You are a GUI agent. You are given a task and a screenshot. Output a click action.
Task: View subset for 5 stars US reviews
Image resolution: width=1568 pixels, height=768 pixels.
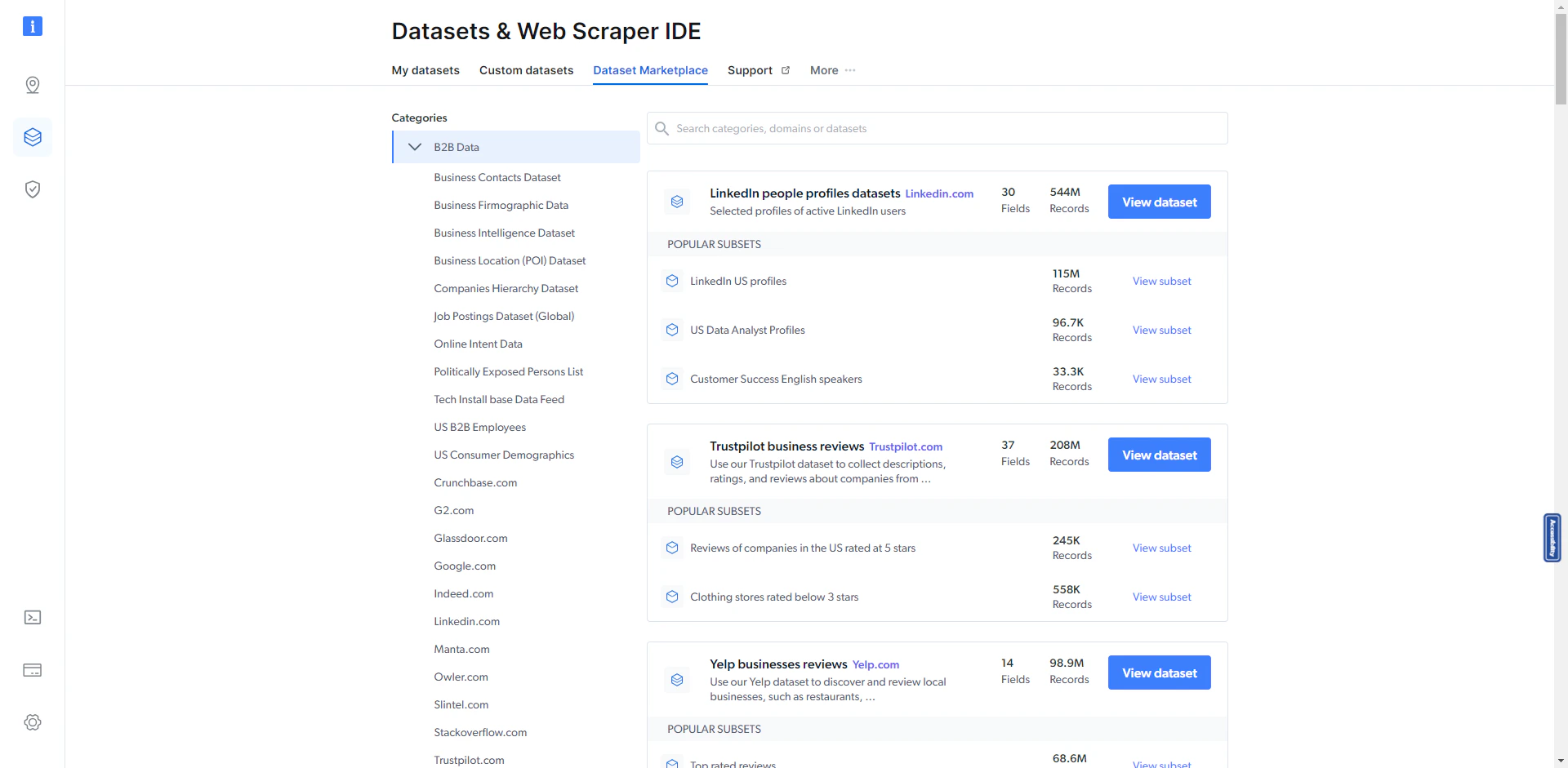coord(1161,548)
